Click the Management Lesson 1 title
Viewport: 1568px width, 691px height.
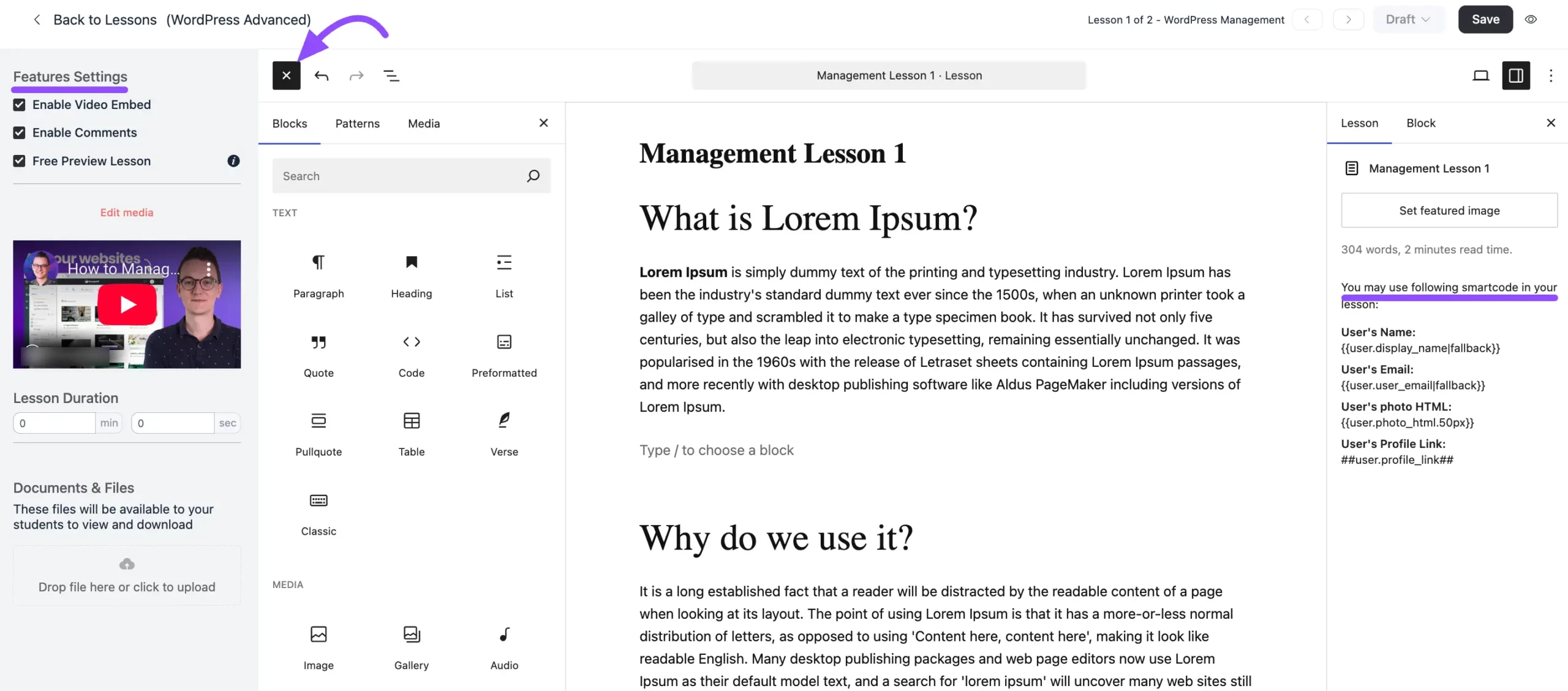tap(772, 153)
